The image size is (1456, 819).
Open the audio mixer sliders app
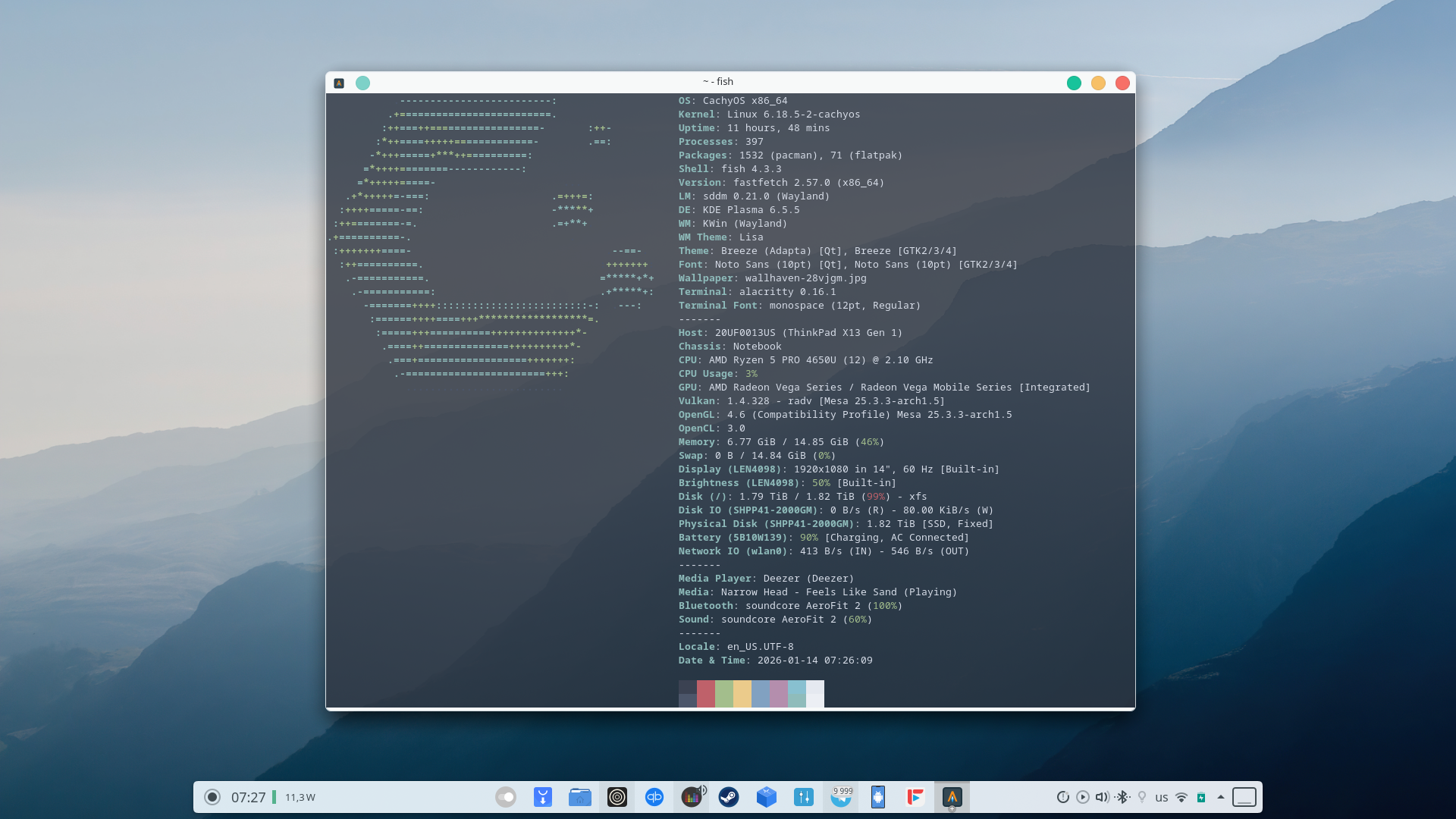(804, 797)
